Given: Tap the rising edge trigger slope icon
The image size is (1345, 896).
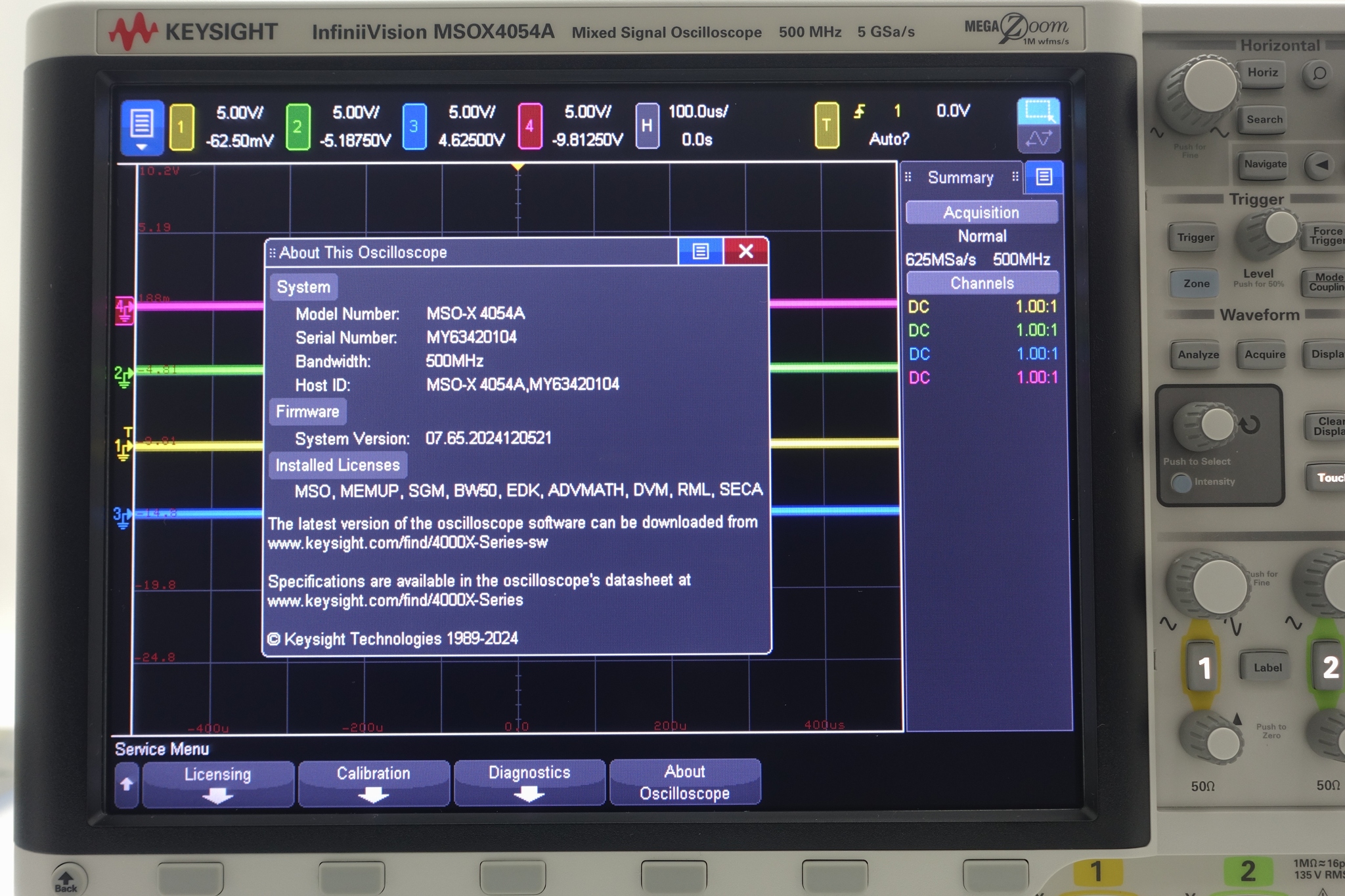Looking at the screenshot, I should [860, 112].
